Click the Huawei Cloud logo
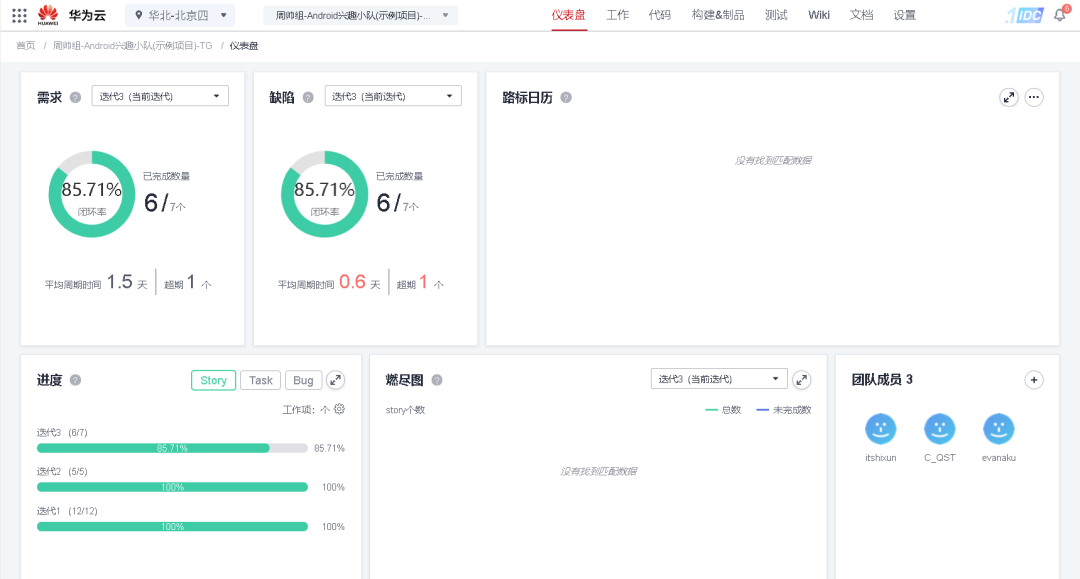The width and height of the screenshot is (1080, 579). 48,14
